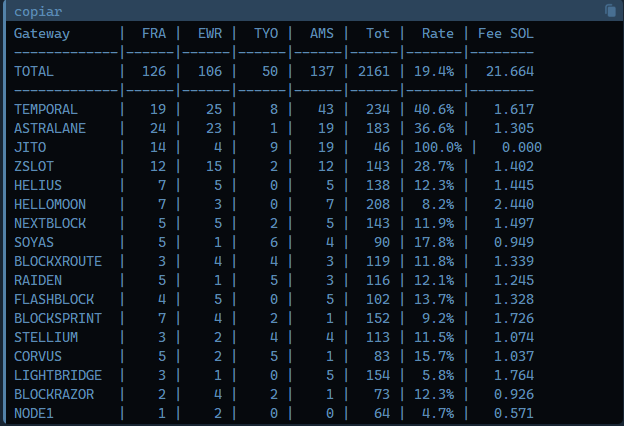Click STELLIUM's fee 1.074

click(514, 338)
